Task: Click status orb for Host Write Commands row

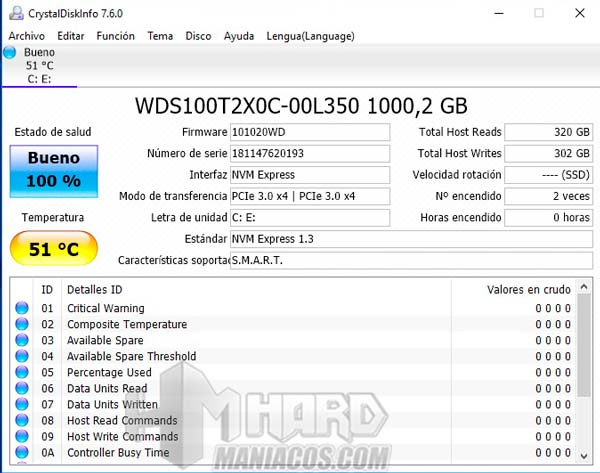Action: click(22, 437)
